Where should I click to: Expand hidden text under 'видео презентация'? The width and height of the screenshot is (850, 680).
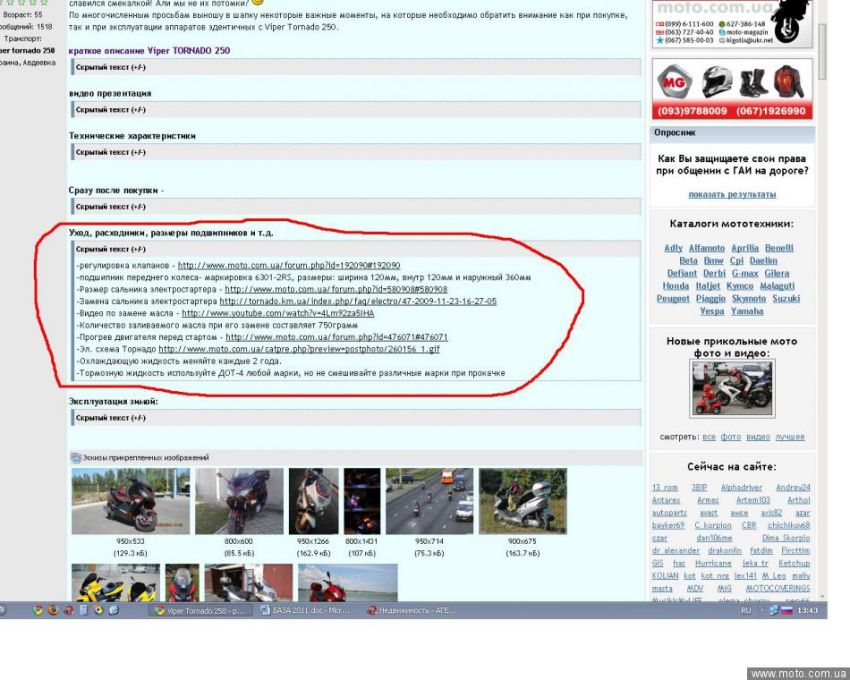pyautogui.click(x=111, y=109)
